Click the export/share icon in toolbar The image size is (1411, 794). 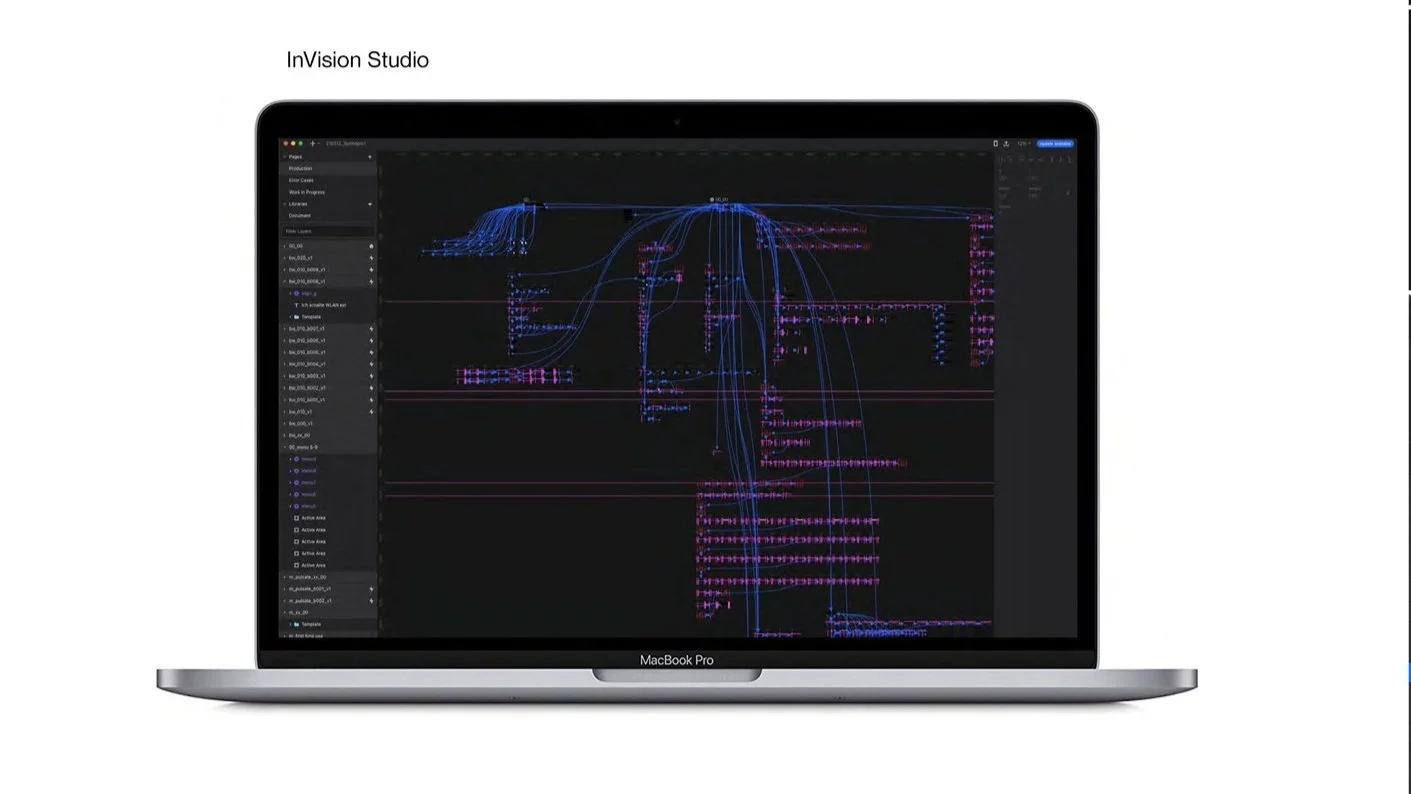[1006, 144]
